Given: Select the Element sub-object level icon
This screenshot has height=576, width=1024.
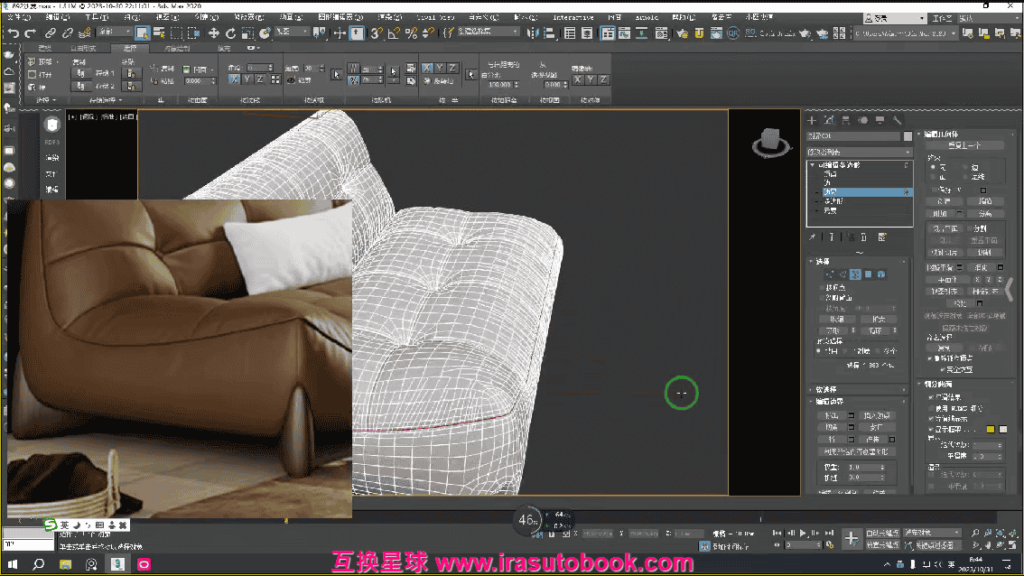Looking at the screenshot, I should pos(881,274).
